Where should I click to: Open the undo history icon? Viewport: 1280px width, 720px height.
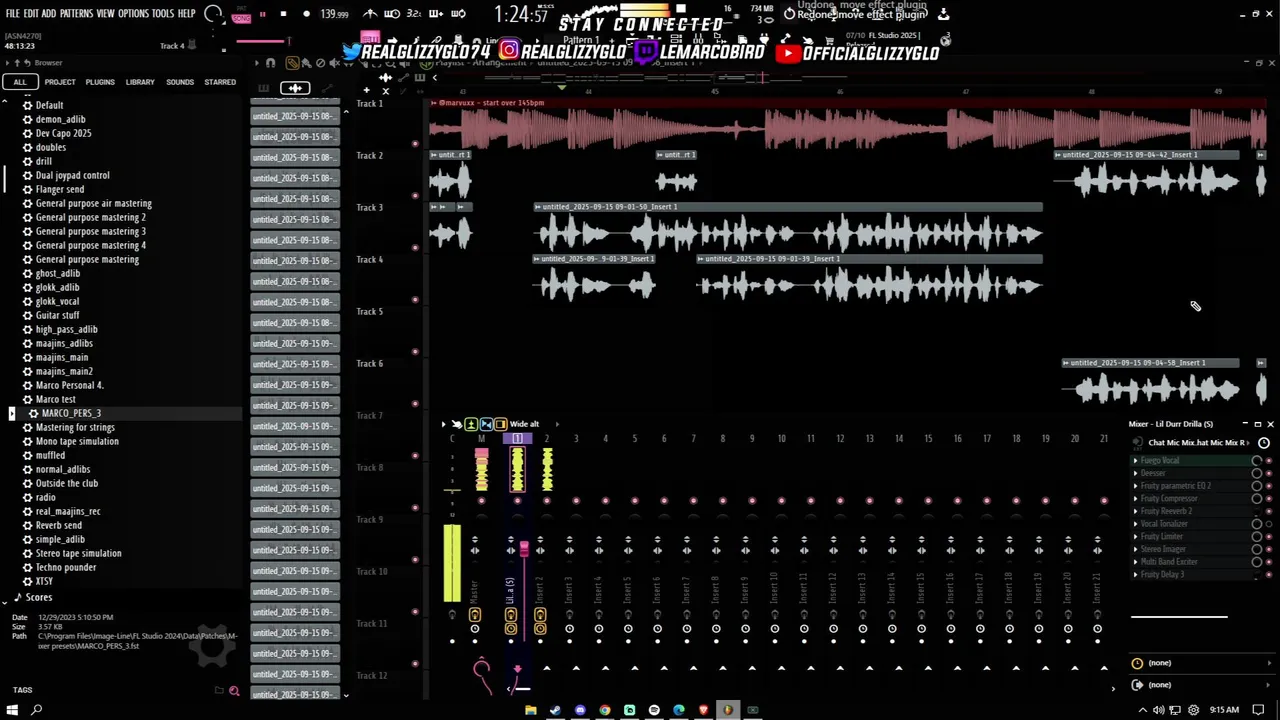(789, 14)
